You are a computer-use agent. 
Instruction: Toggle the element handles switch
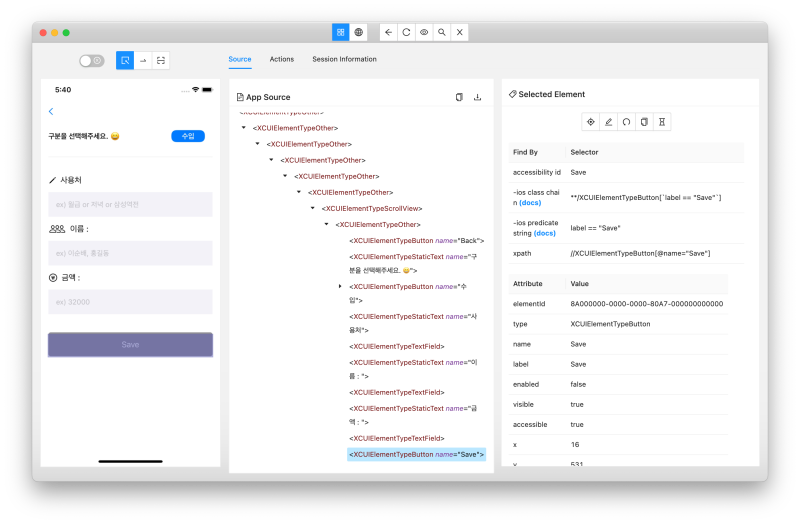pyautogui.click(x=92, y=61)
